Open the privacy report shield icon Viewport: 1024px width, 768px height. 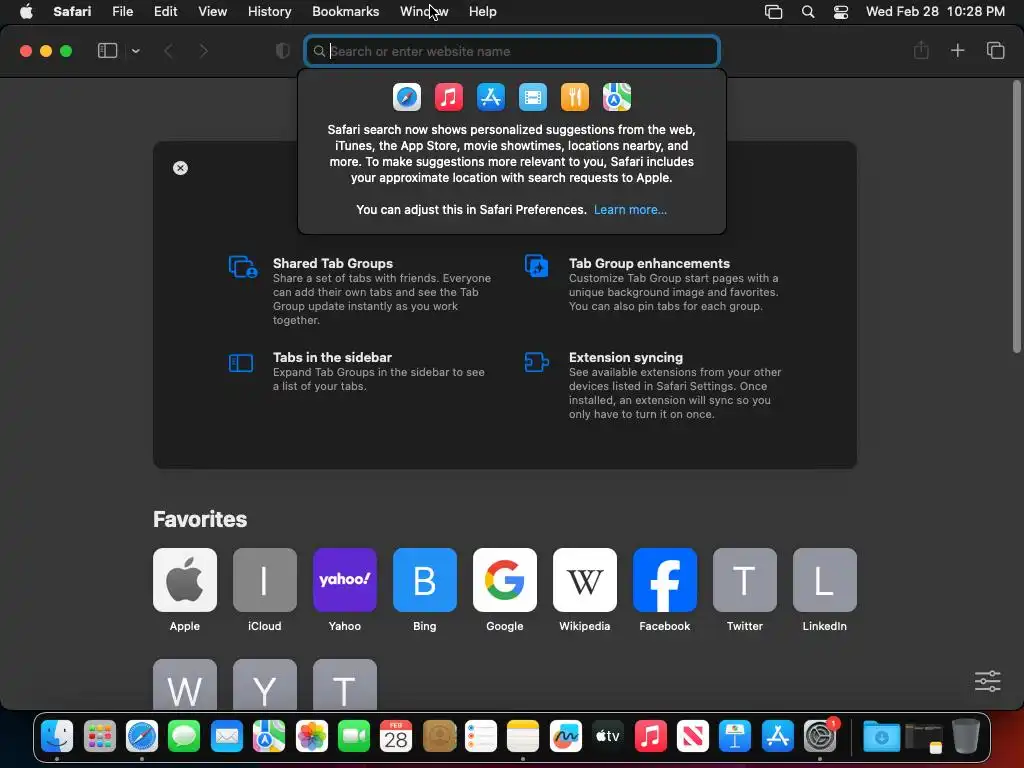point(282,51)
